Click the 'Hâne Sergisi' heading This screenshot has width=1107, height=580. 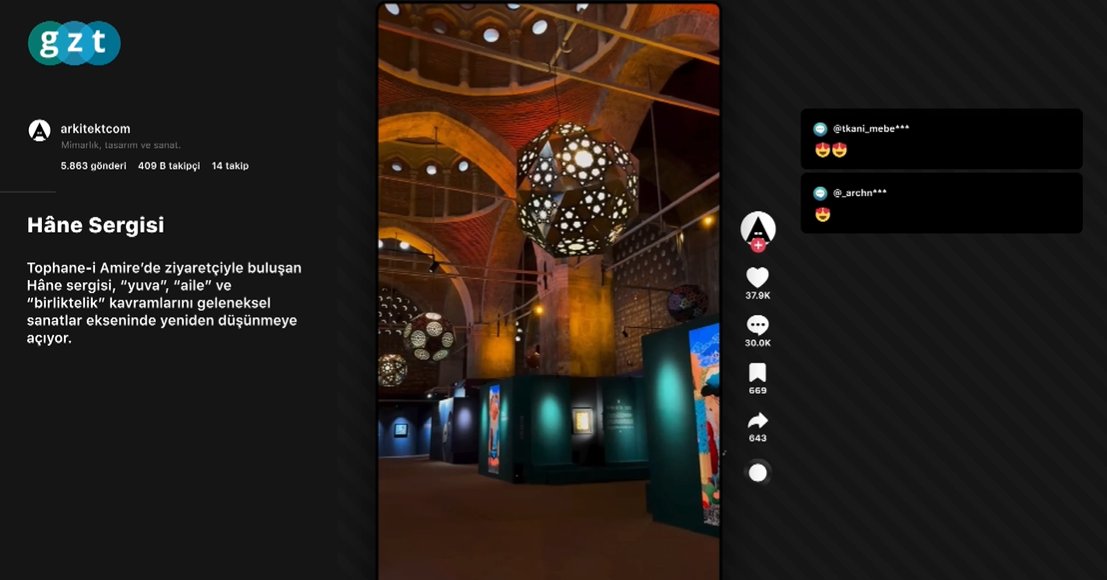point(95,225)
